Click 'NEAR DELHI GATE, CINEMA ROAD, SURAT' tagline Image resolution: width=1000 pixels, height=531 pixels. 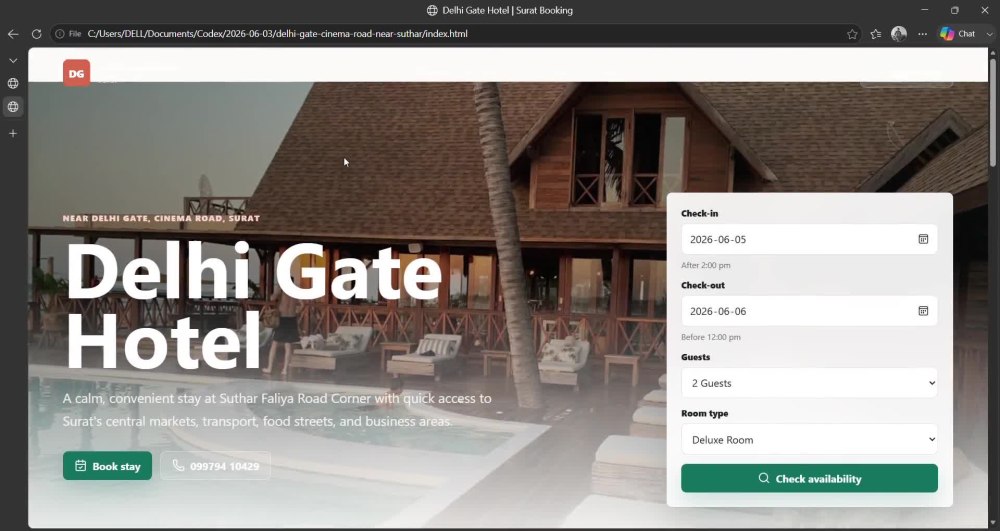(x=161, y=218)
